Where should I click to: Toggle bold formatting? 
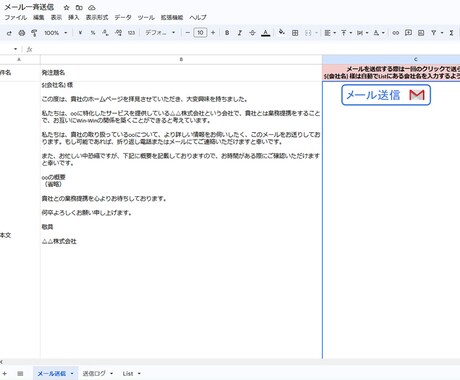(227, 33)
